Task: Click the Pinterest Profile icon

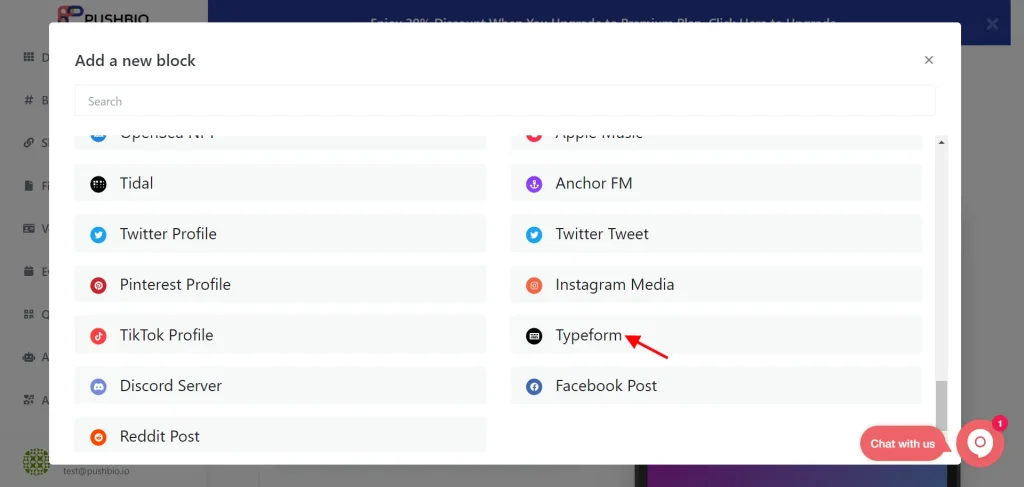Action: 98,285
